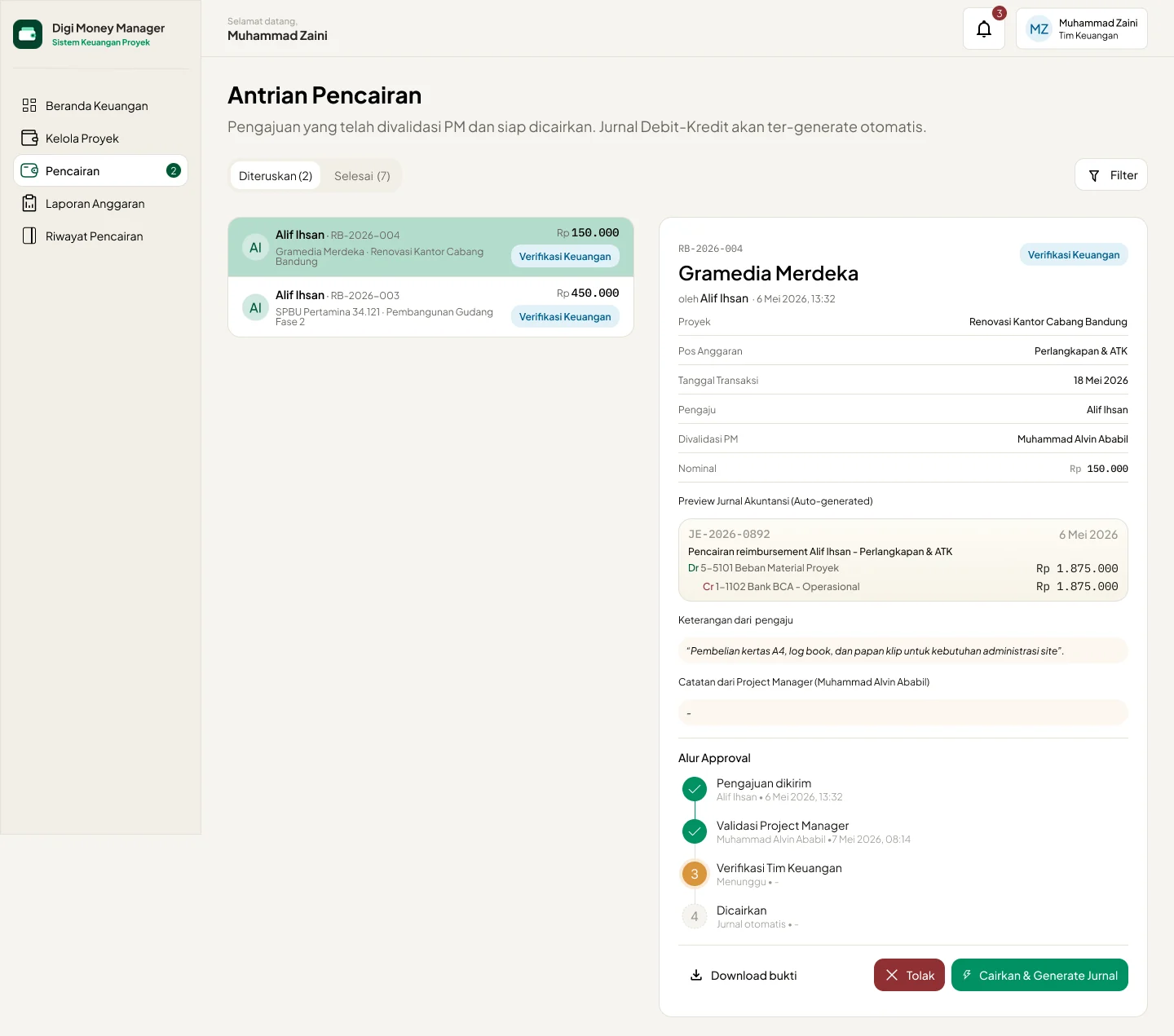Click Cr 1-1102 Bank BCA - Operasional line
This screenshot has width=1174, height=1036.
pos(911,586)
